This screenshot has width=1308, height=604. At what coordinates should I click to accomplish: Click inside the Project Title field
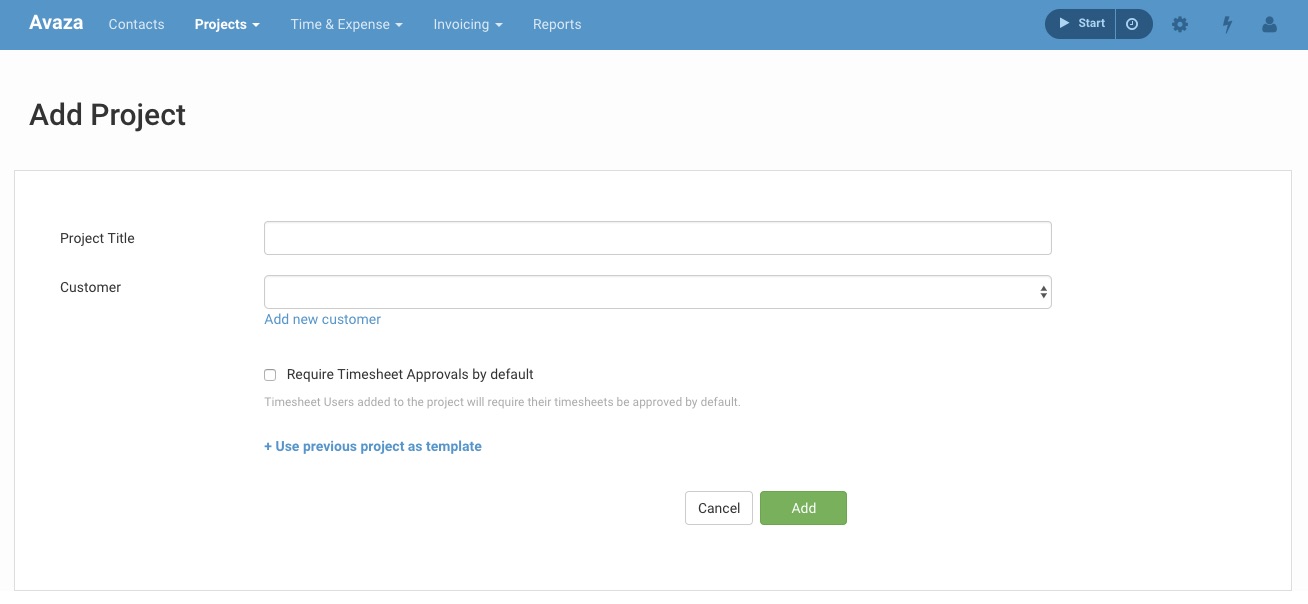tap(657, 238)
